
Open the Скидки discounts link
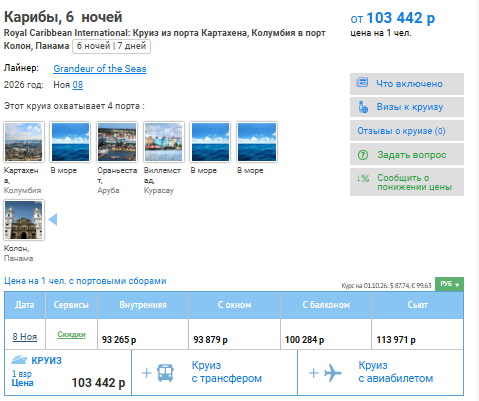(71, 334)
